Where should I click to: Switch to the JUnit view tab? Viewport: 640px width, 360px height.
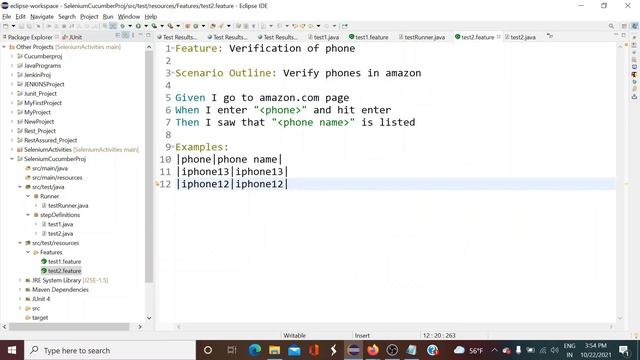coord(72,37)
